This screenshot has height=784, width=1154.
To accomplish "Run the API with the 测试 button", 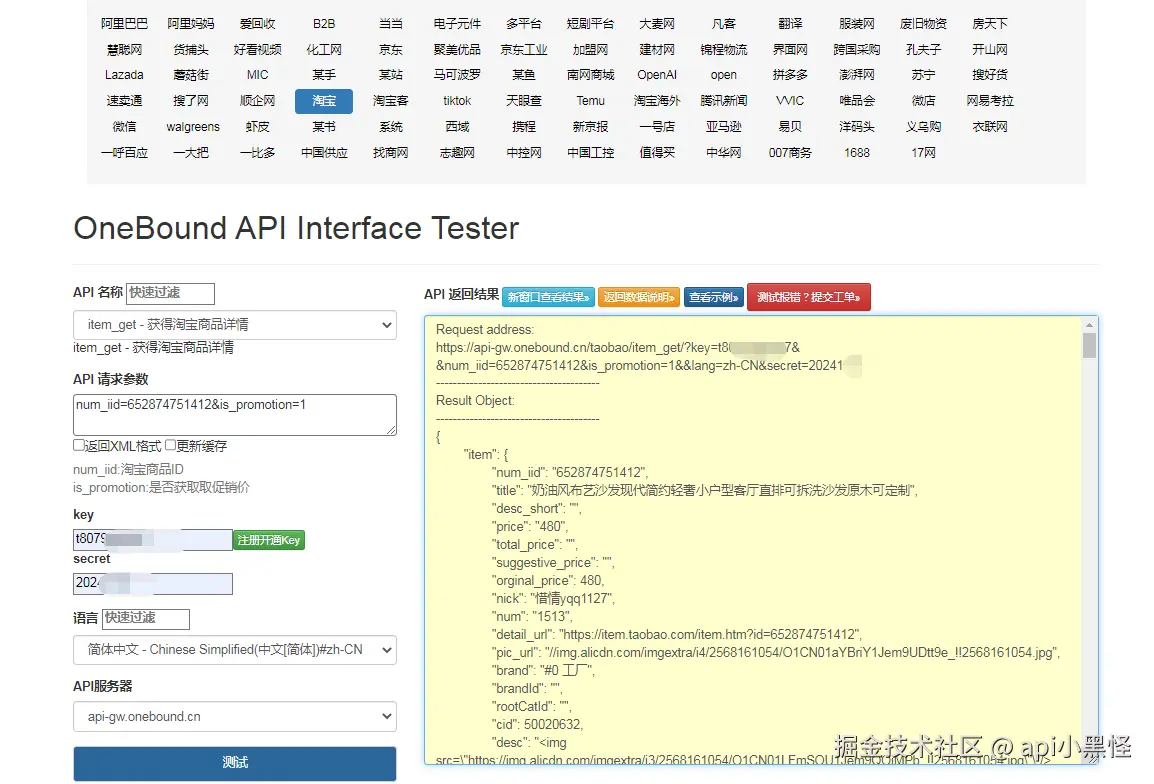I will tap(235, 763).
